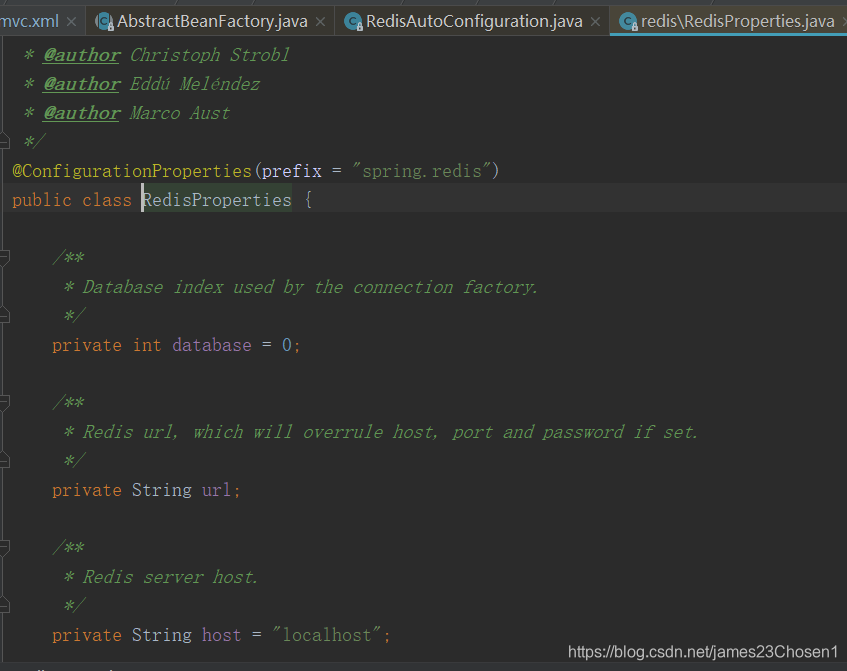Fold the Redis server host comment closing marker
847x671 pixels.
tap(4, 605)
